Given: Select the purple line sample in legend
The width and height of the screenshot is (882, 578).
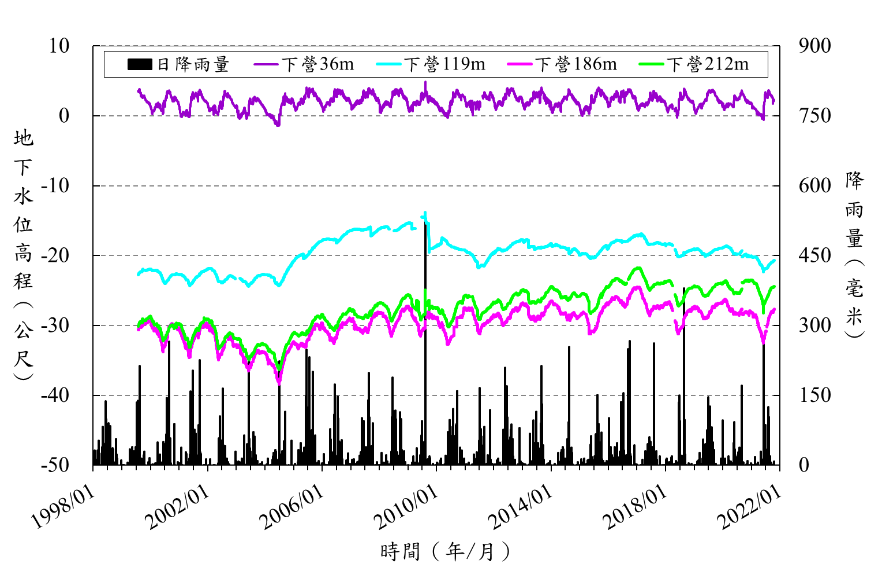Looking at the screenshot, I should pos(267,65).
